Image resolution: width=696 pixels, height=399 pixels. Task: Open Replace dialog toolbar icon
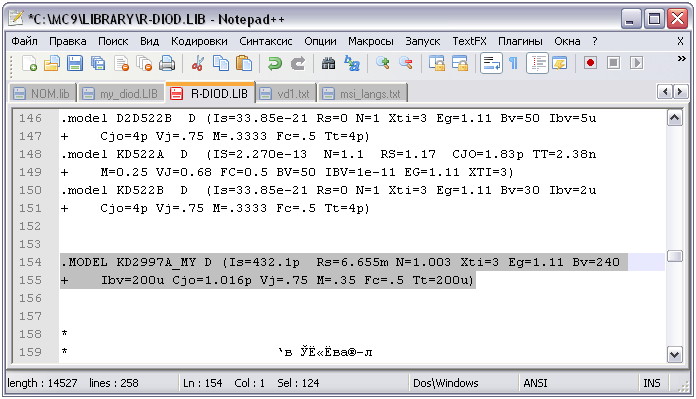click(x=352, y=63)
